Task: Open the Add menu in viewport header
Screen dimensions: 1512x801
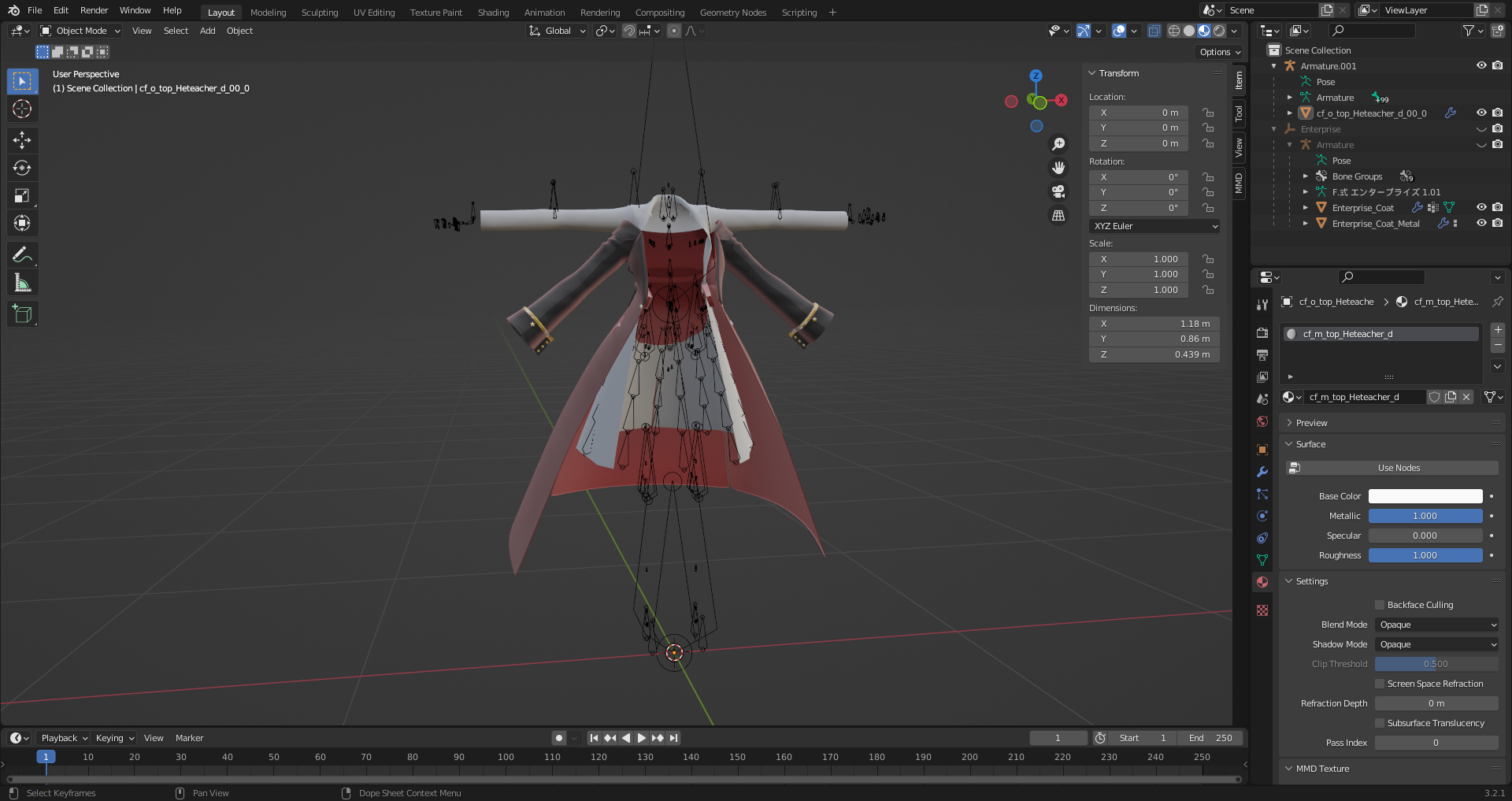Action: pos(207,31)
